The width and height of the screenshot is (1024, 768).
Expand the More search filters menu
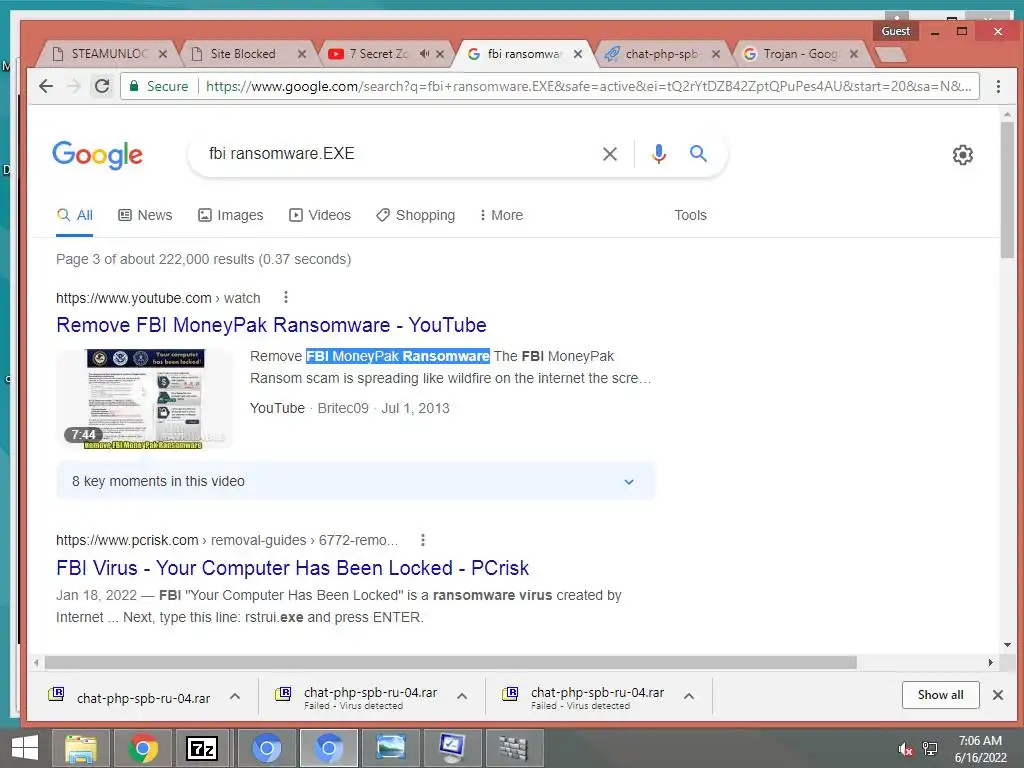[x=501, y=216]
